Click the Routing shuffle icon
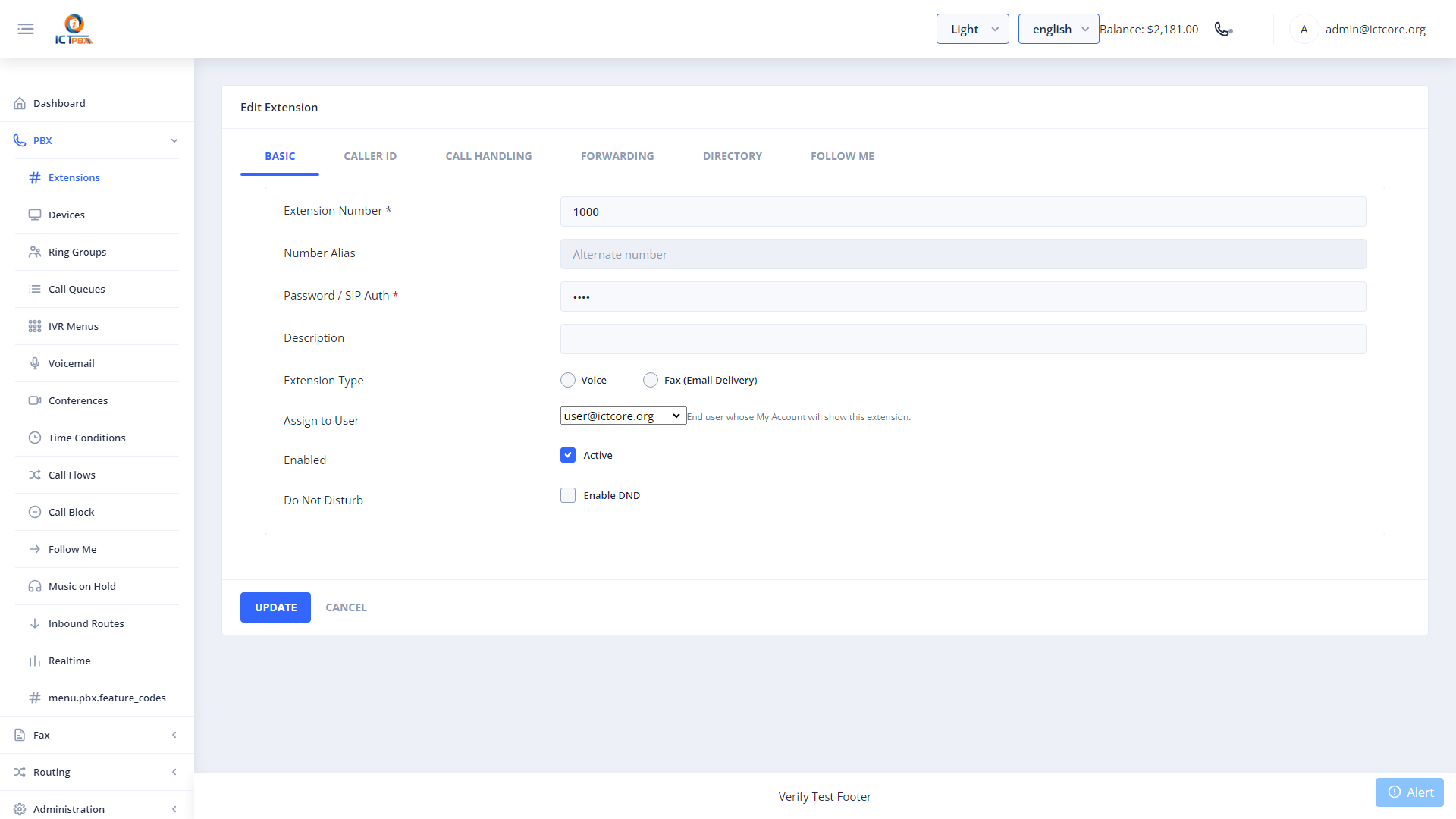The width and height of the screenshot is (1456, 819). [x=20, y=772]
